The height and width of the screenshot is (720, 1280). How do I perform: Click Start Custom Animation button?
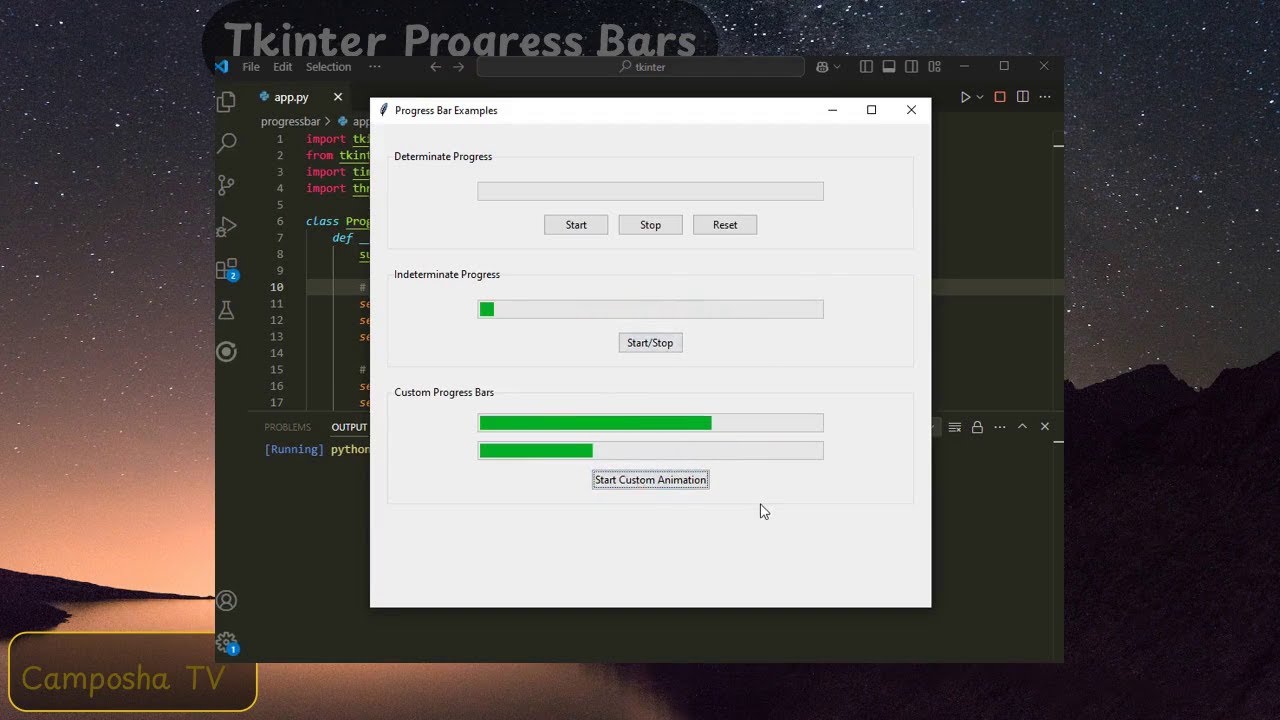650,480
